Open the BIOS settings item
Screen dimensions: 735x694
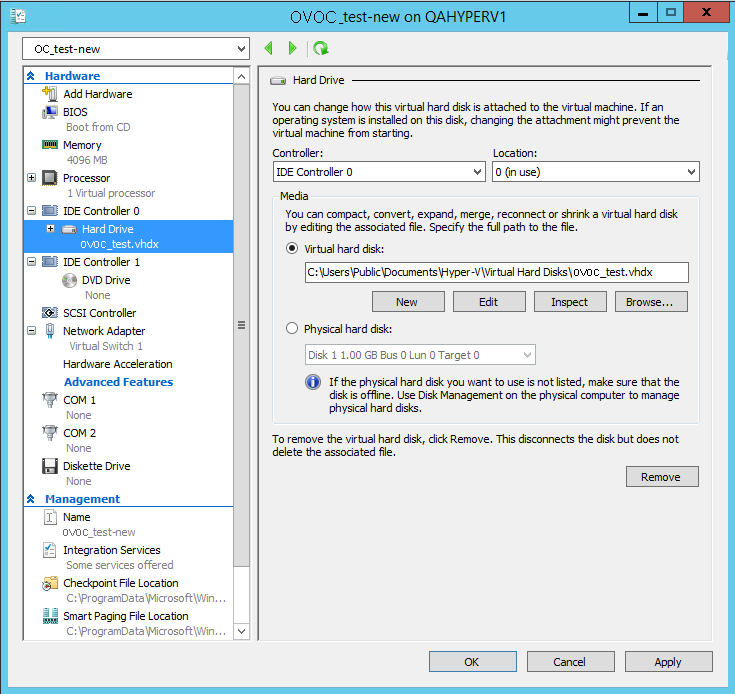pos(75,112)
